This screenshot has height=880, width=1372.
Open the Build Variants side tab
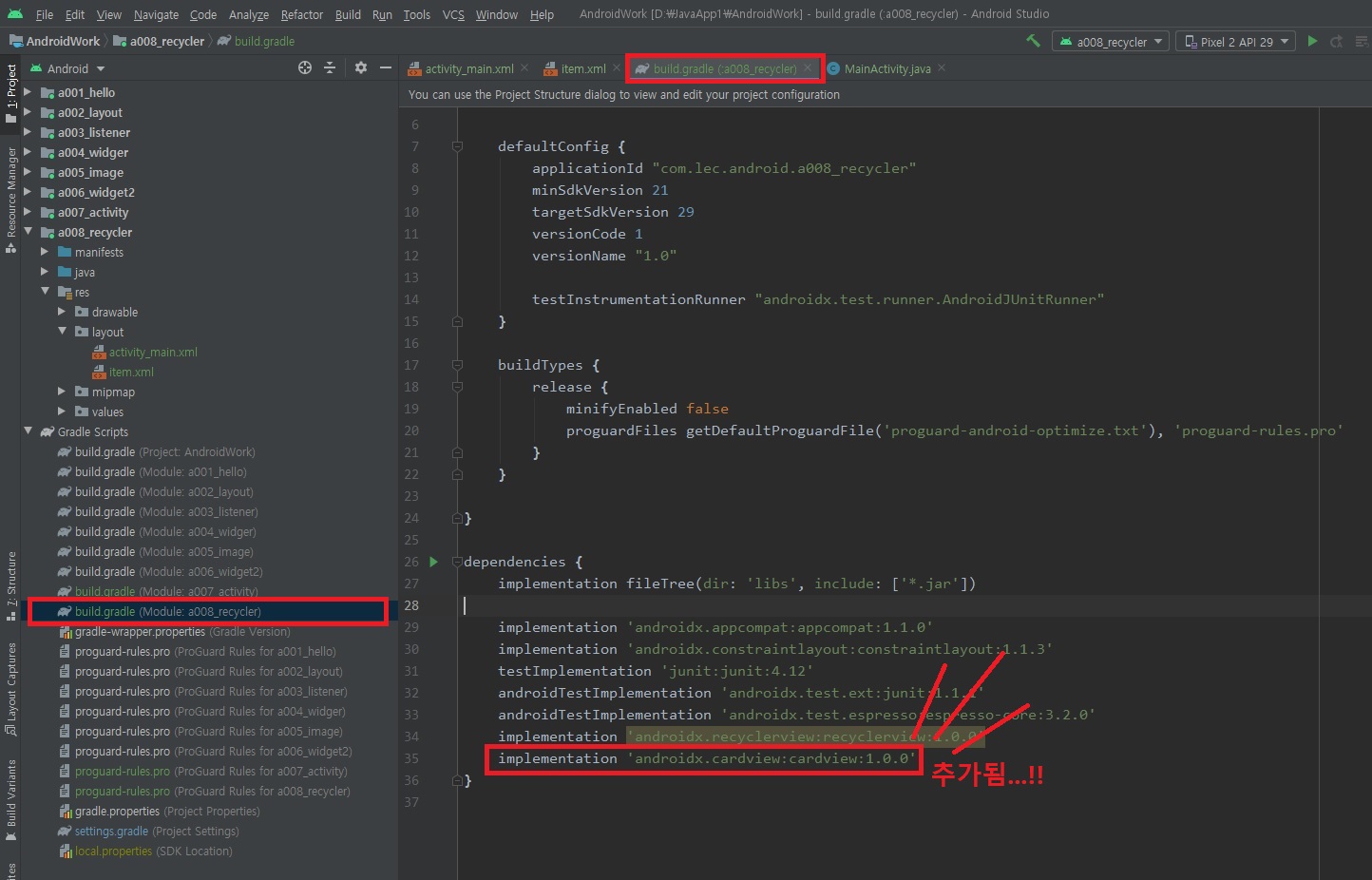10,800
